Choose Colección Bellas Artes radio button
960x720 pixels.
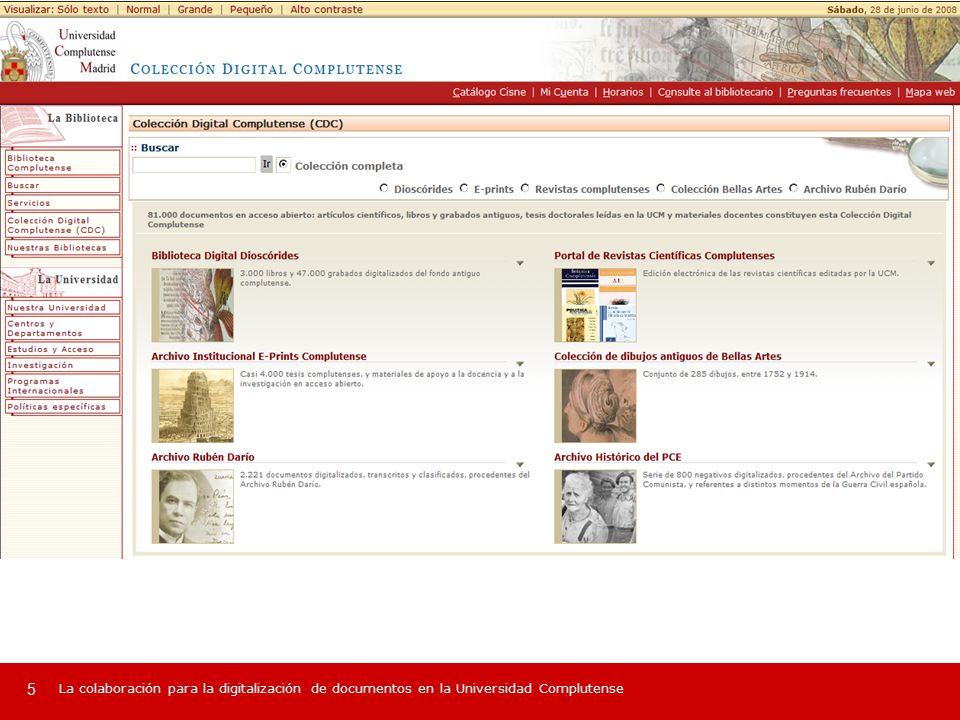pos(661,189)
